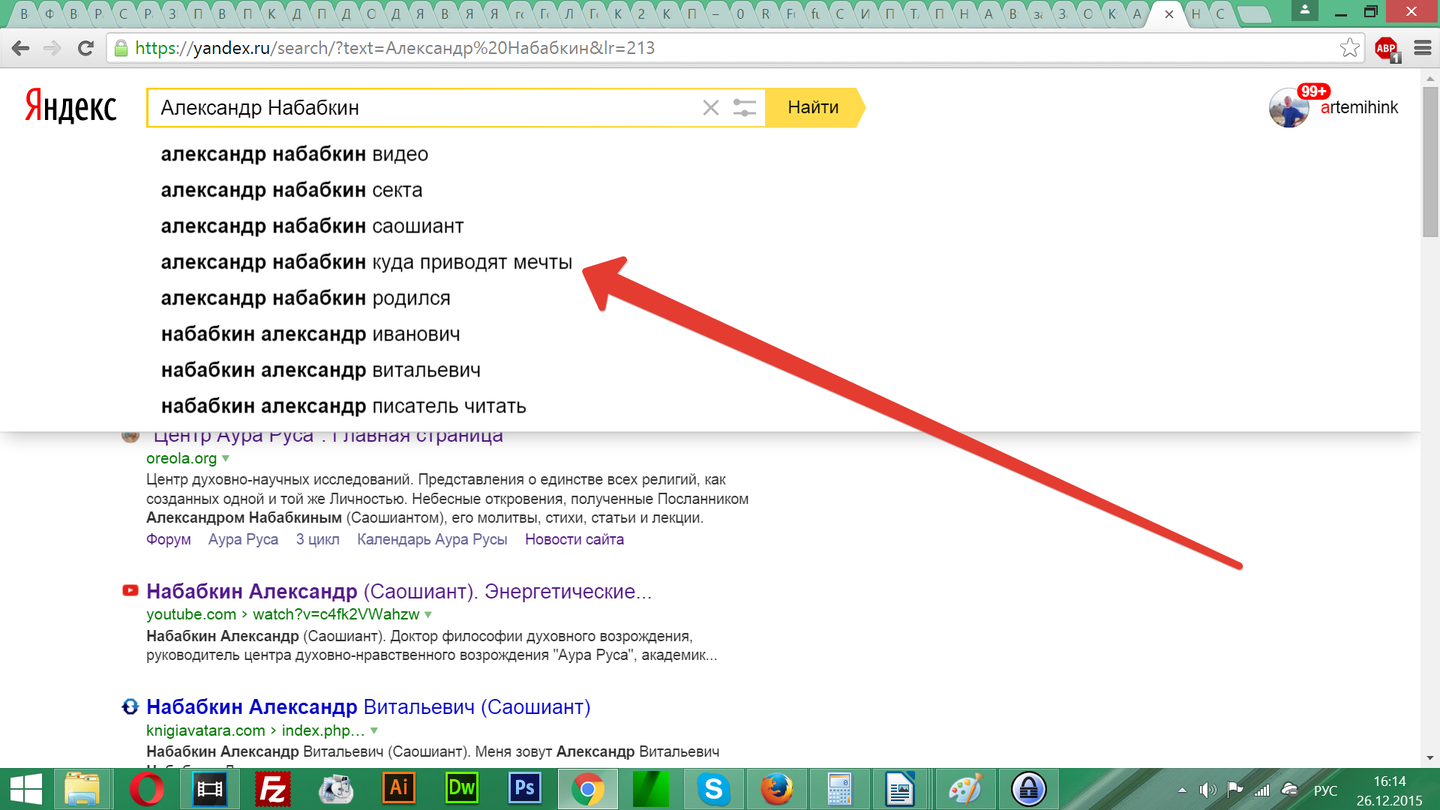Select suggestion 'александр набабкин секта'

click(x=292, y=190)
